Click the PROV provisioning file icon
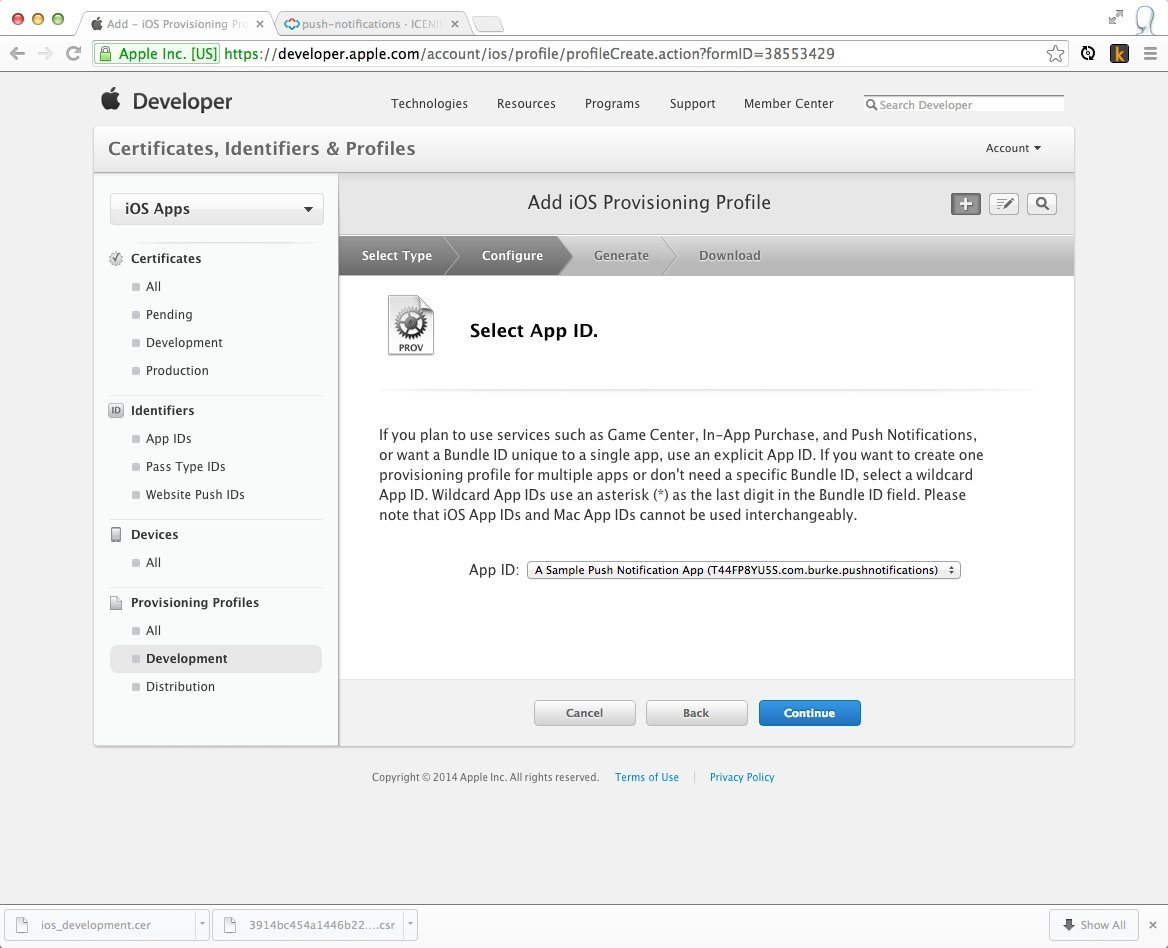Viewport: 1168px width, 948px height. pyautogui.click(x=411, y=326)
